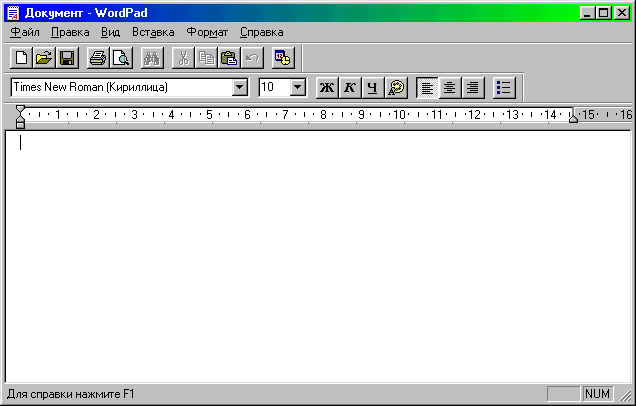
Task: Toggle bulleted list formatting
Action: (504, 87)
